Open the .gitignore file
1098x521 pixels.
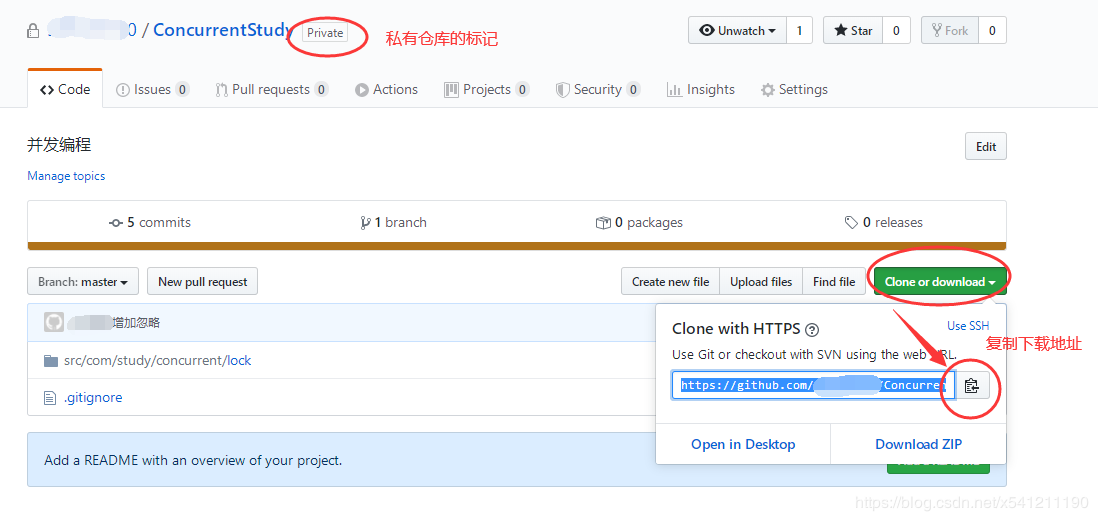pos(93,398)
